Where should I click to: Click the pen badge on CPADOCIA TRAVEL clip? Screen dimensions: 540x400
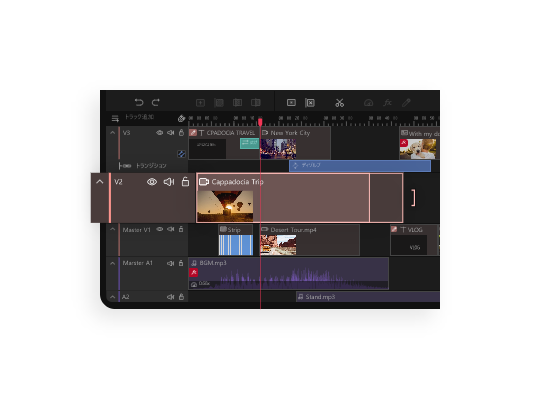click(x=193, y=133)
